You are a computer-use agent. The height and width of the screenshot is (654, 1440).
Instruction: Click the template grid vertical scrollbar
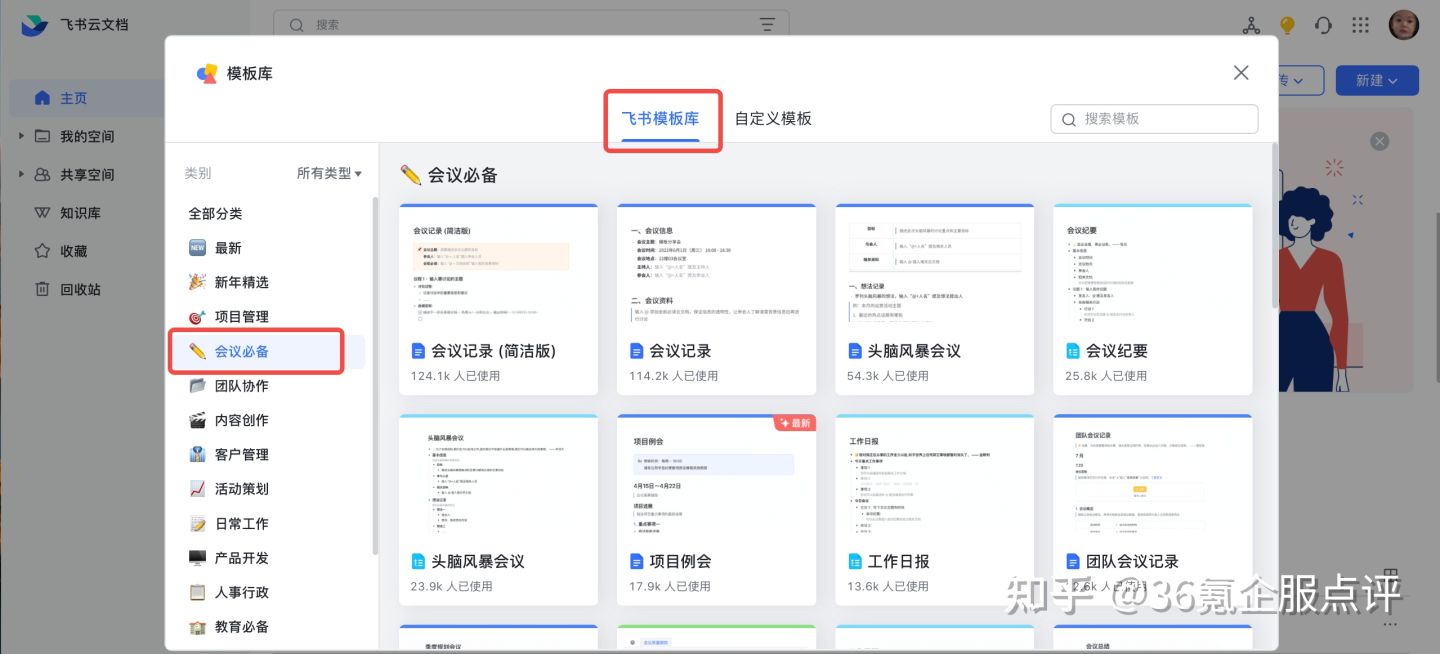[x=1273, y=225]
